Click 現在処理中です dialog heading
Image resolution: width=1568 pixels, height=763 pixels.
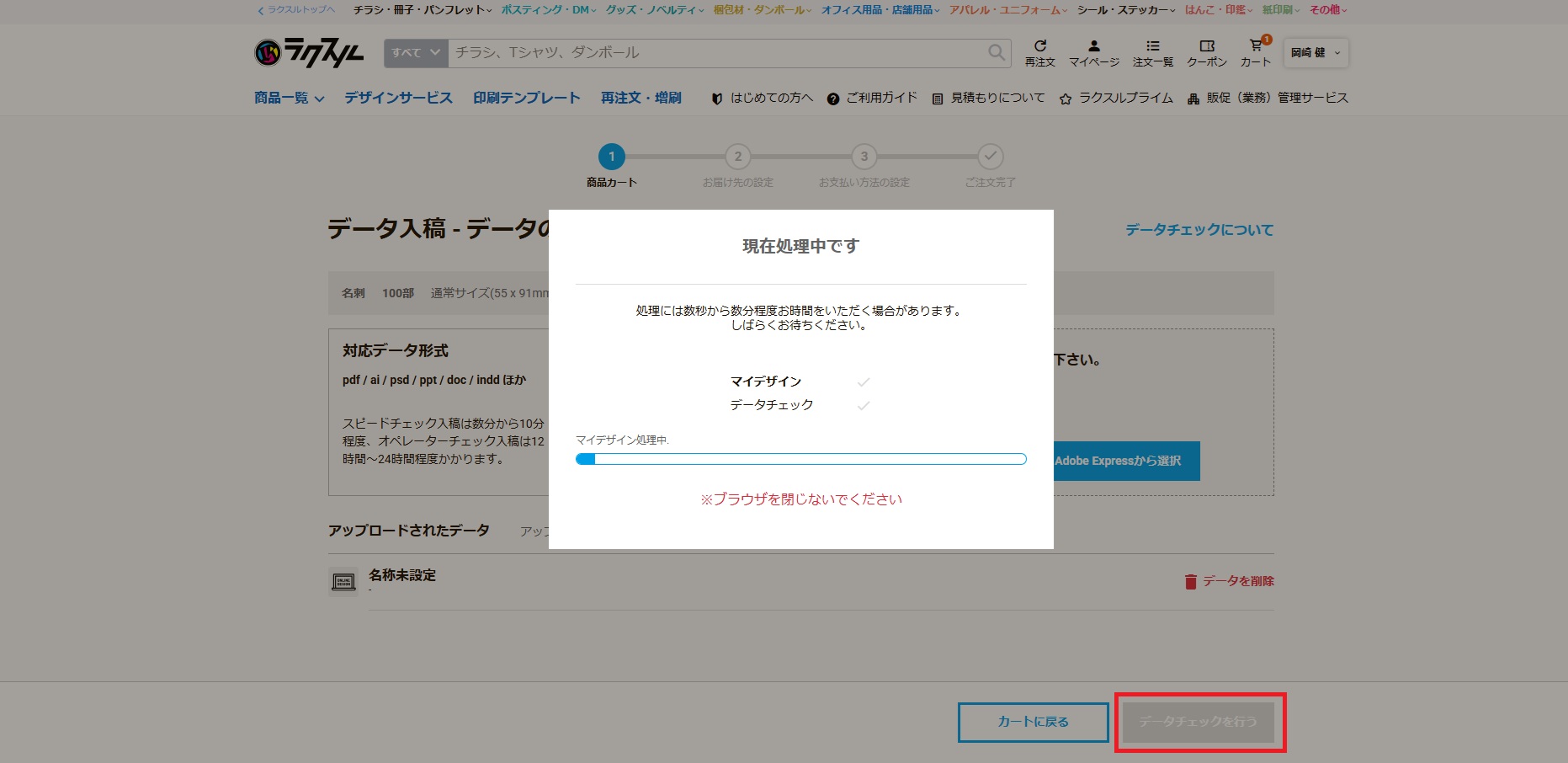click(801, 246)
